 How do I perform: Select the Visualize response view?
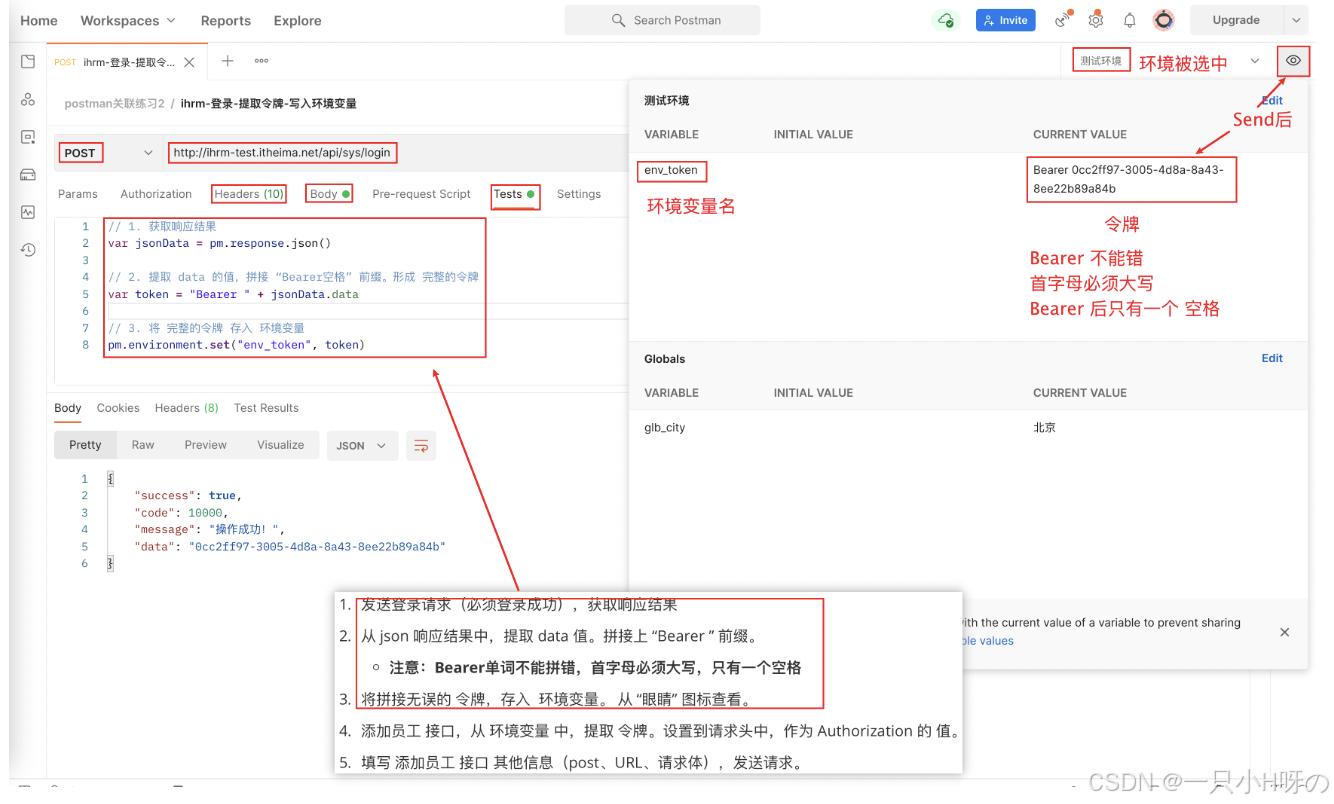[x=281, y=446]
